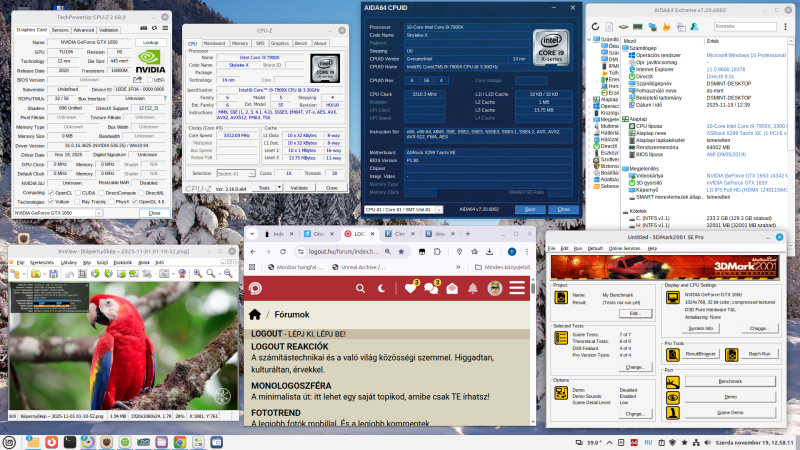This screenshot has width=800, height=450.
Task: Click the GPU-Z screenshot camera icon
Action: (143, 29)
